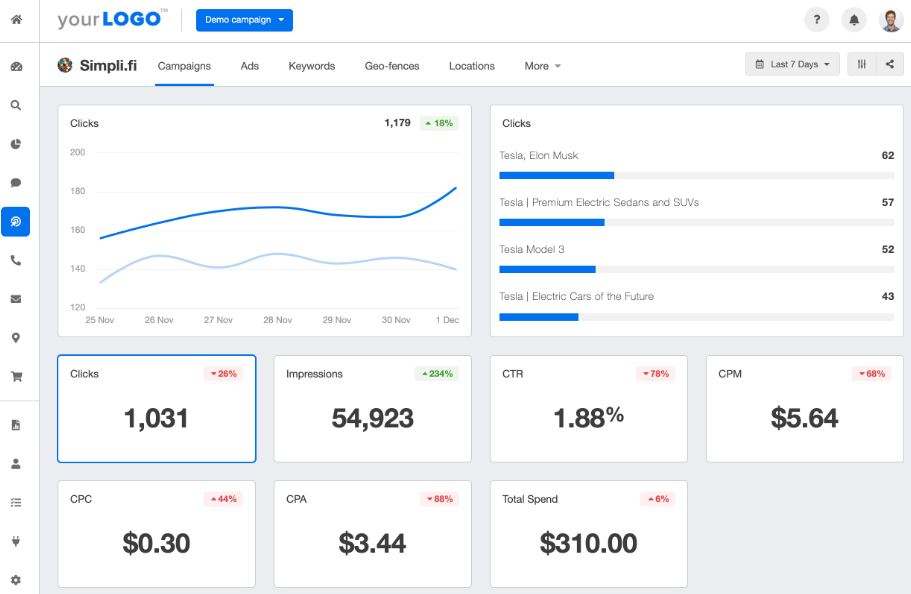Open the task list sidebar icon
The width and height of the screenshot is (911, 594).
[16, 502]
